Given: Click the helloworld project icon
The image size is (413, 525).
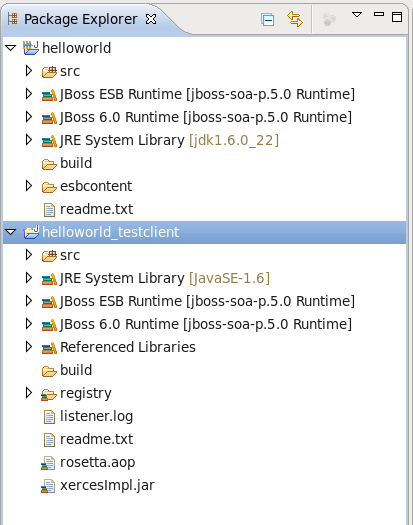Looking at the screenshot, I should [31, 48].
